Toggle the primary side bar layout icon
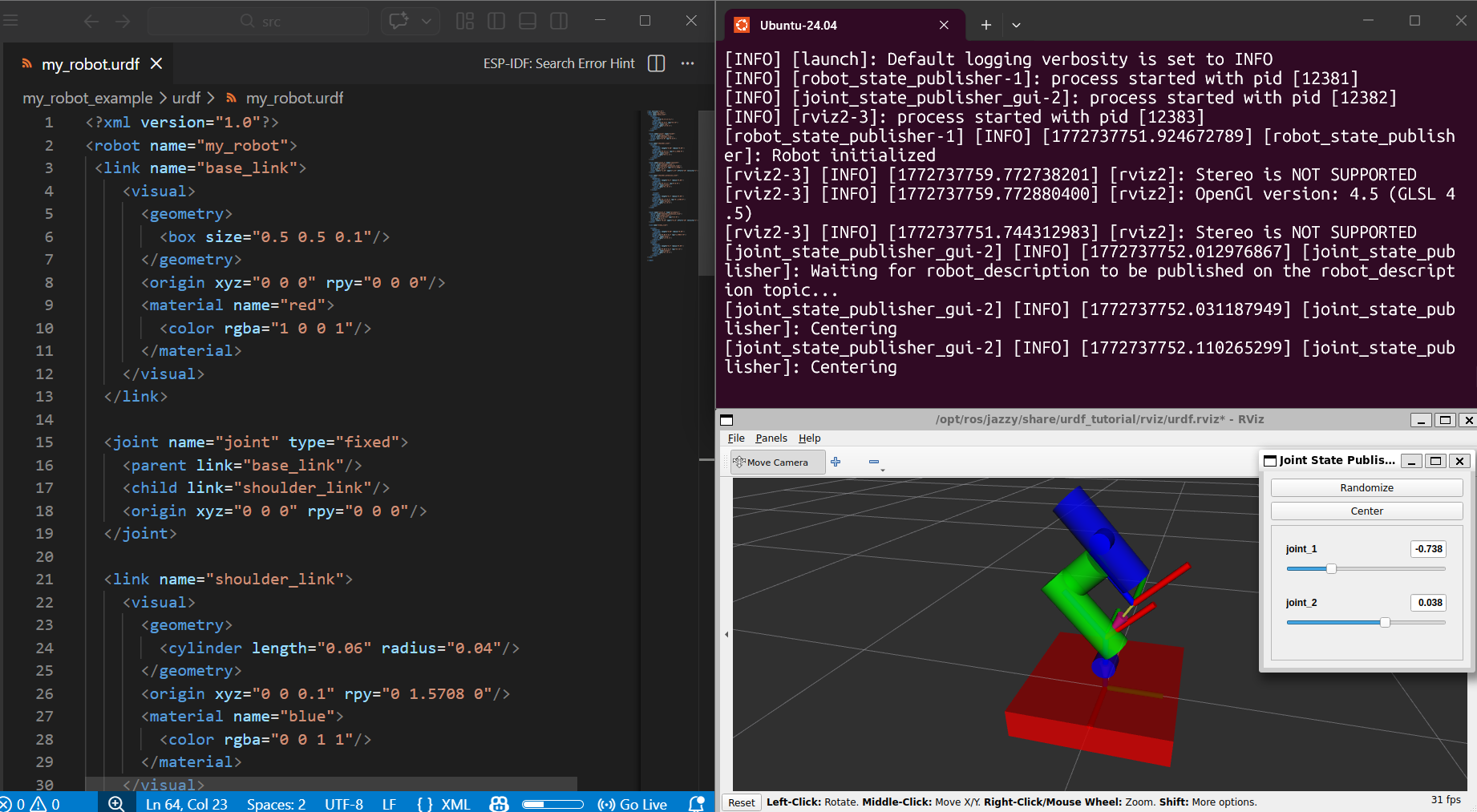Image resolution: width=1477 pixels, height=812 pixels. pyautogui.click(x=496, y=21)
